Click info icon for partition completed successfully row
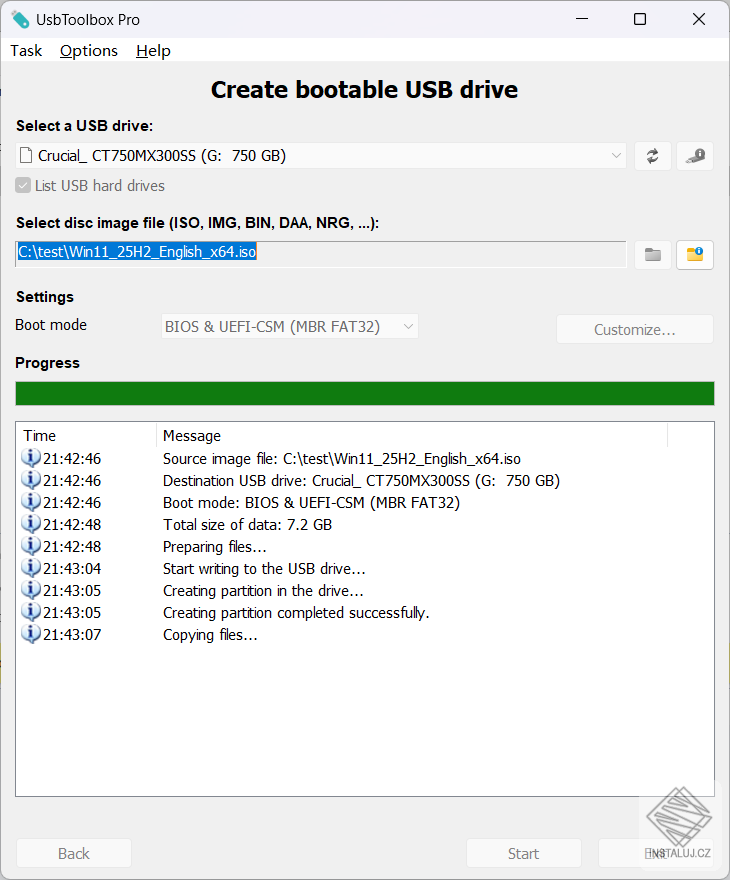This screenshot has height=880, width=730. coord(31,612)
